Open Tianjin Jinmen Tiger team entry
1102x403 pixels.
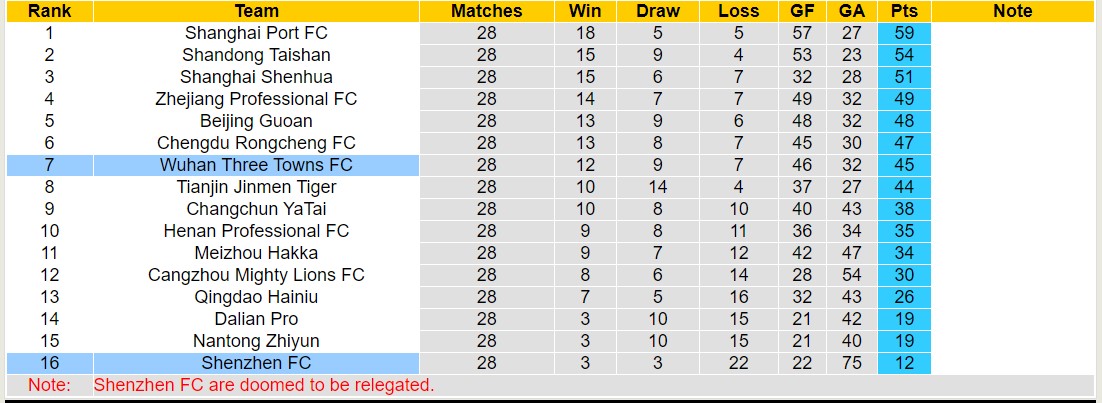click(x=257, y=187)
